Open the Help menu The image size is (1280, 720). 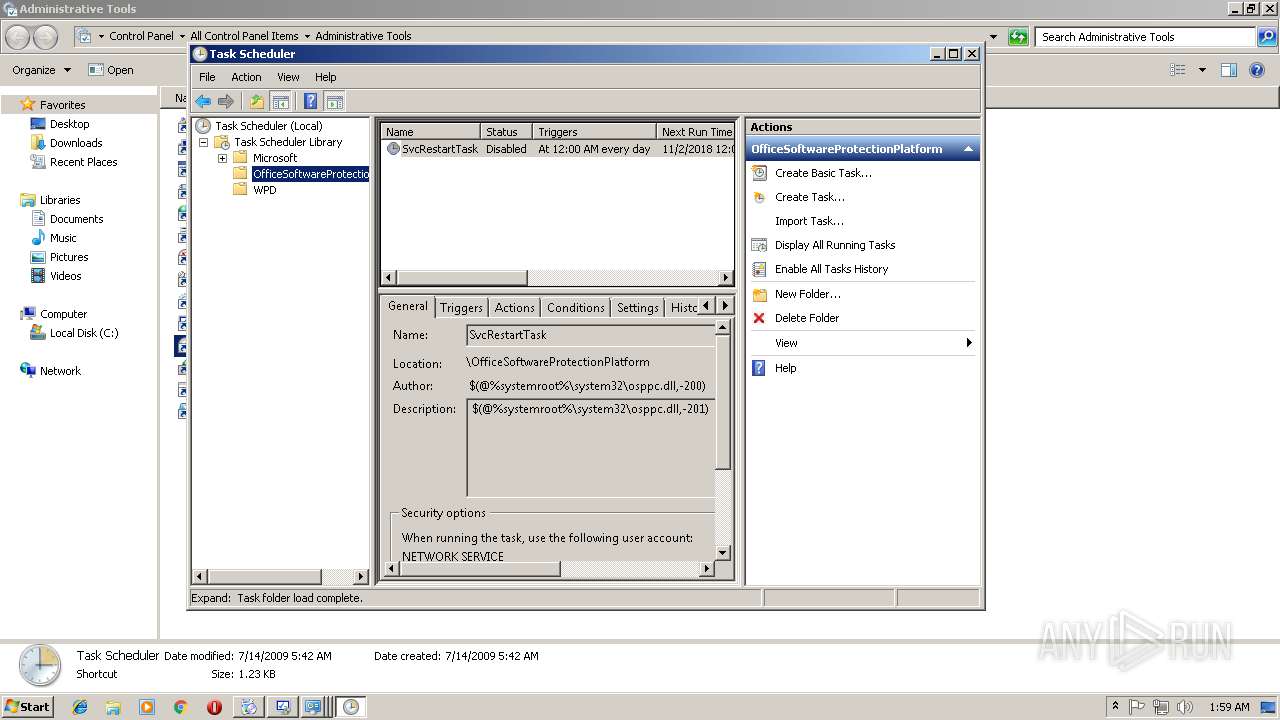[326, 77]
